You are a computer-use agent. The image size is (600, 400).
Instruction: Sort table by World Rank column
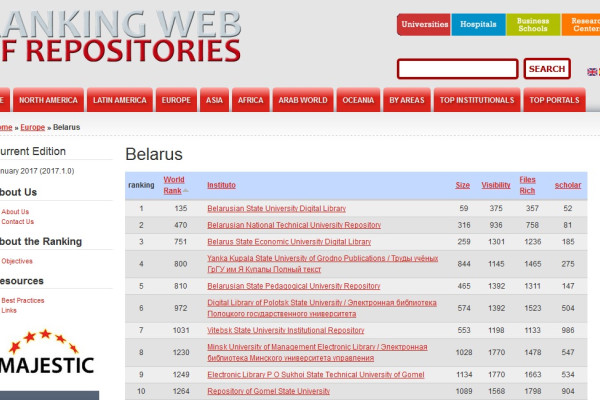pyautogui.click(x=174, y=185)
